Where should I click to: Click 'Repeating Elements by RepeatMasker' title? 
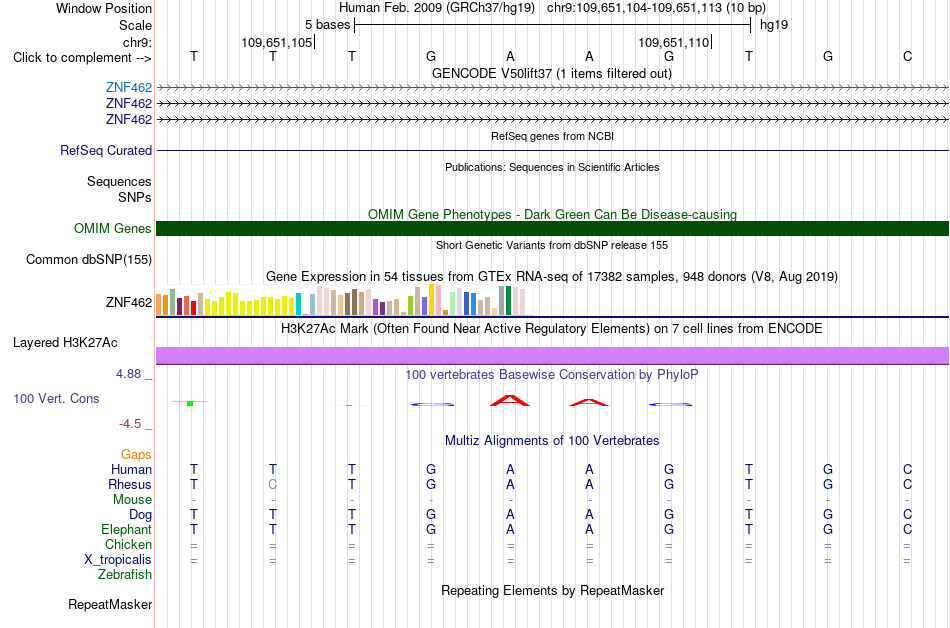pos(552,590)
